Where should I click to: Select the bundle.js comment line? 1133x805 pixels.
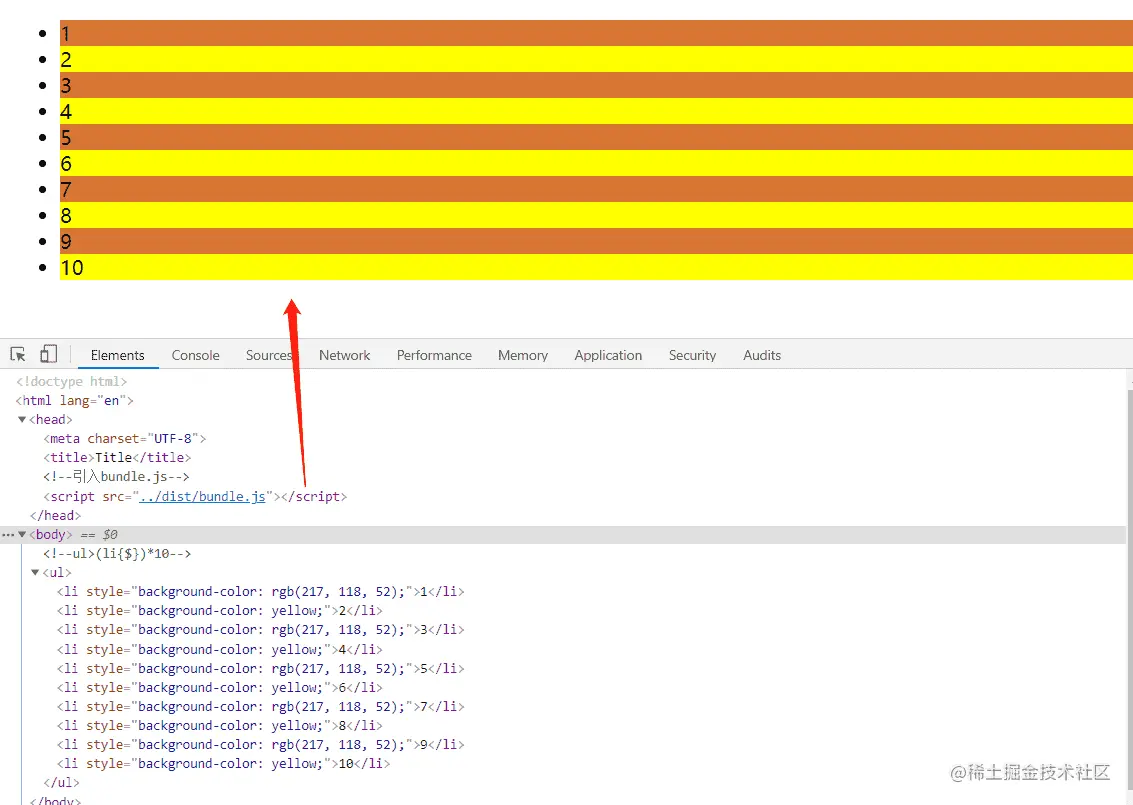[x=116, y=476]
